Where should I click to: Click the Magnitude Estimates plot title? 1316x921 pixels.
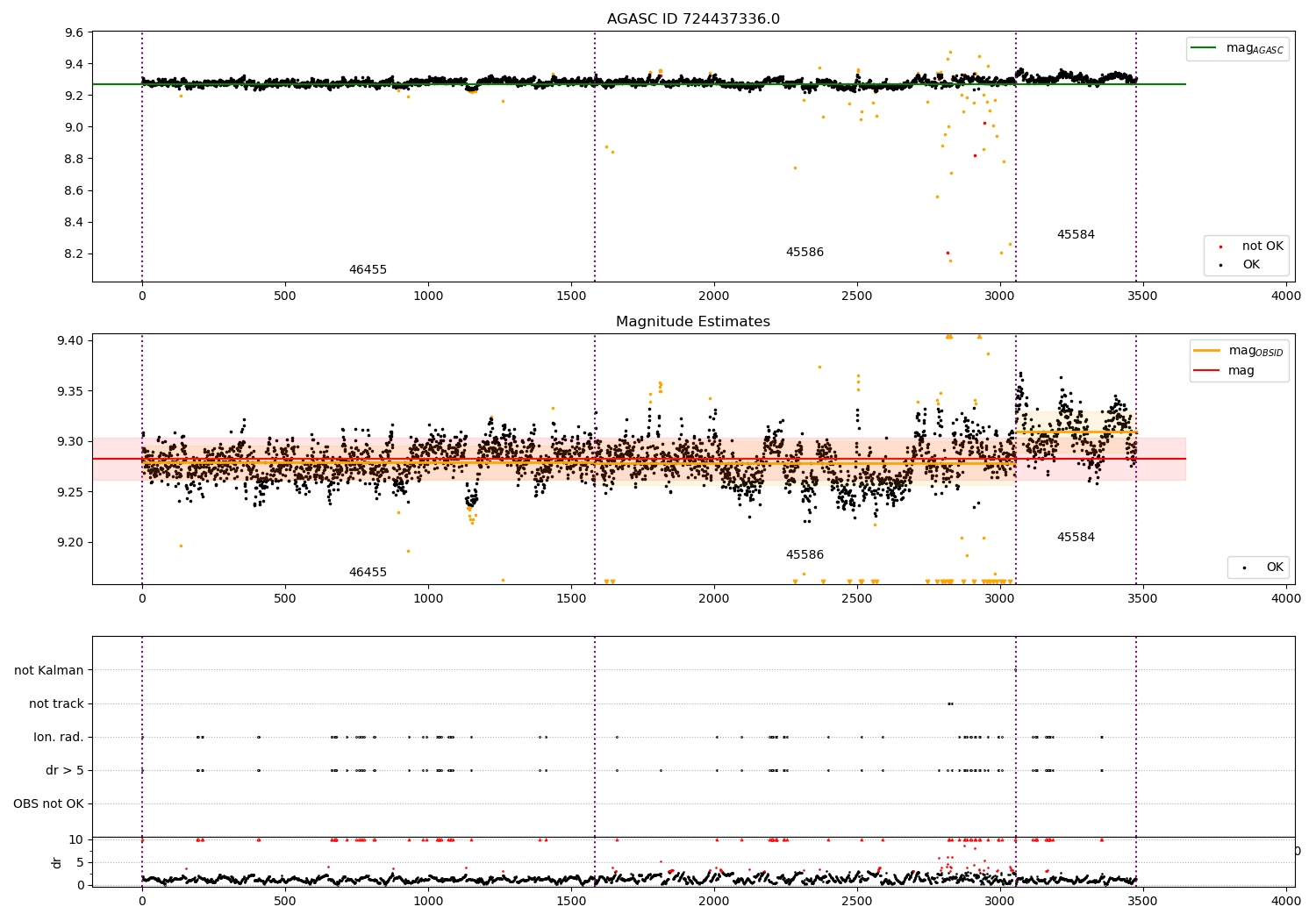point(693,322)
